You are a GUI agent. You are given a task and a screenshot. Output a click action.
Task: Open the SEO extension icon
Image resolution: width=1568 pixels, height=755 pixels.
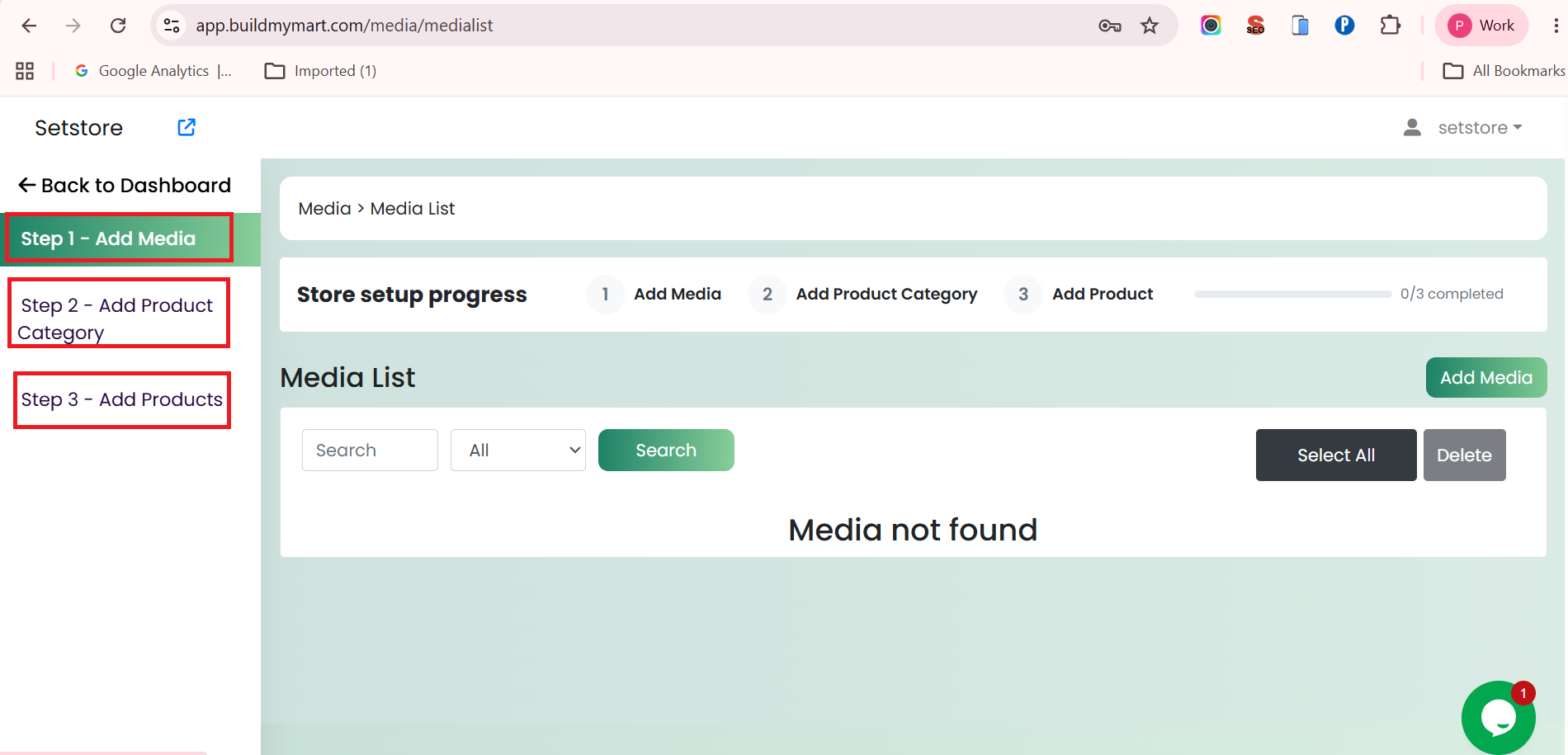point(1255,26)
